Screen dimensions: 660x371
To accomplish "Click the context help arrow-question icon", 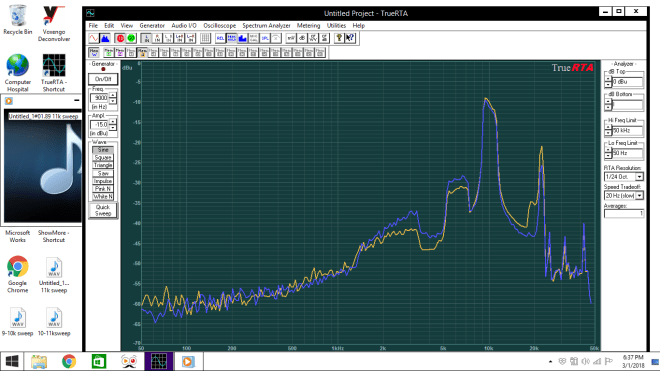I will [350, 38].
